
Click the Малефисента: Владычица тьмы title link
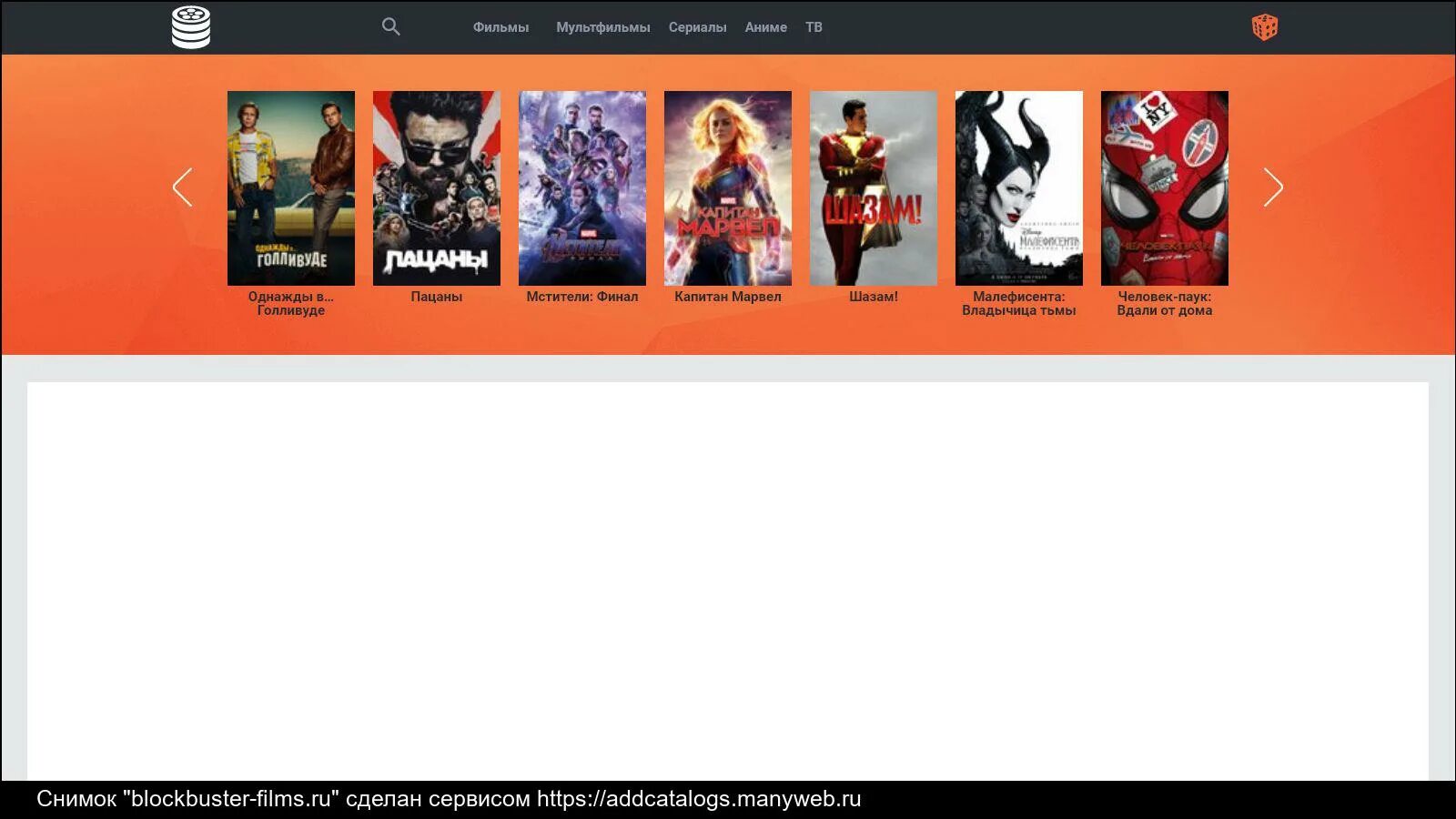(x=1019, y=303)
